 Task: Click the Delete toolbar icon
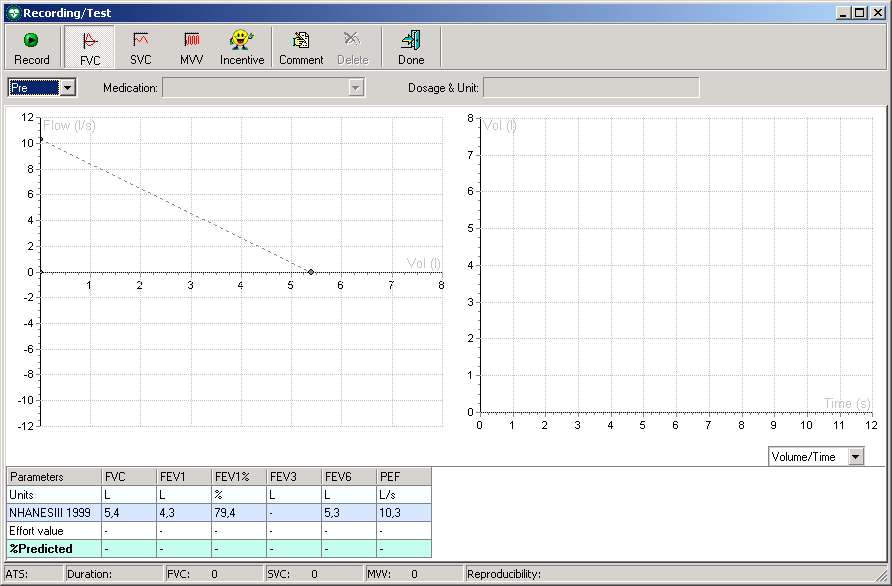pyautogui.click(x=353, y=47)
